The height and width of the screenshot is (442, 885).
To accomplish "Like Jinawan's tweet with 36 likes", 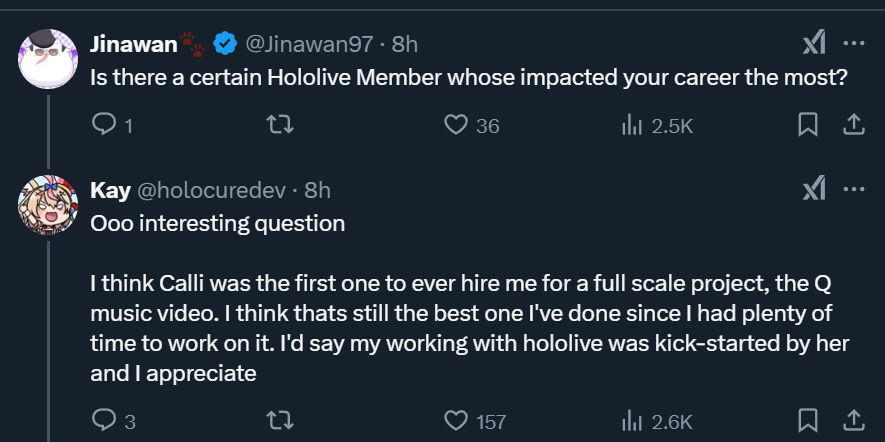I will (456, 125).
